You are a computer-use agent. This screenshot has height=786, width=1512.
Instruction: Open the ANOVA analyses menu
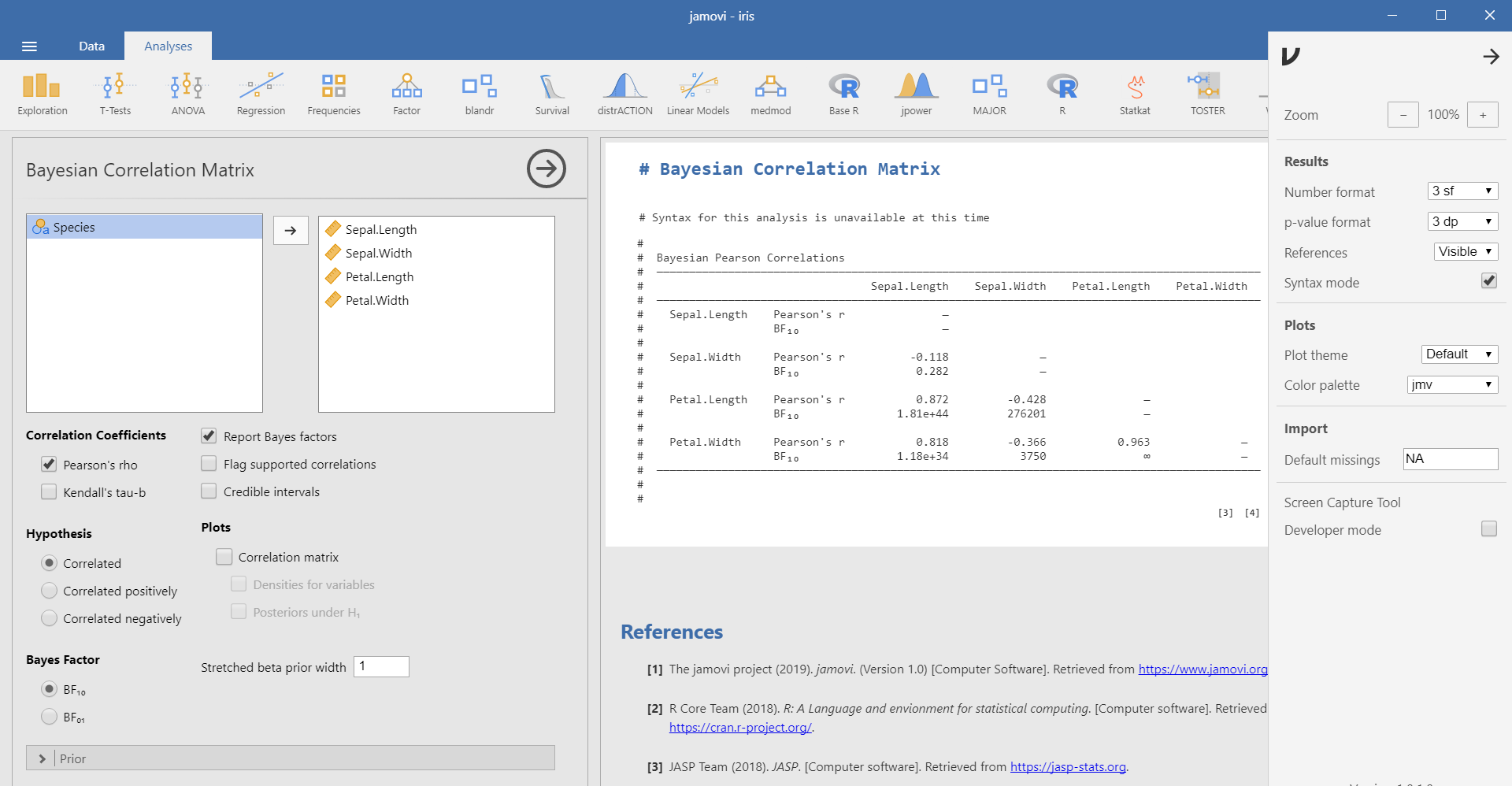(188, 95)
